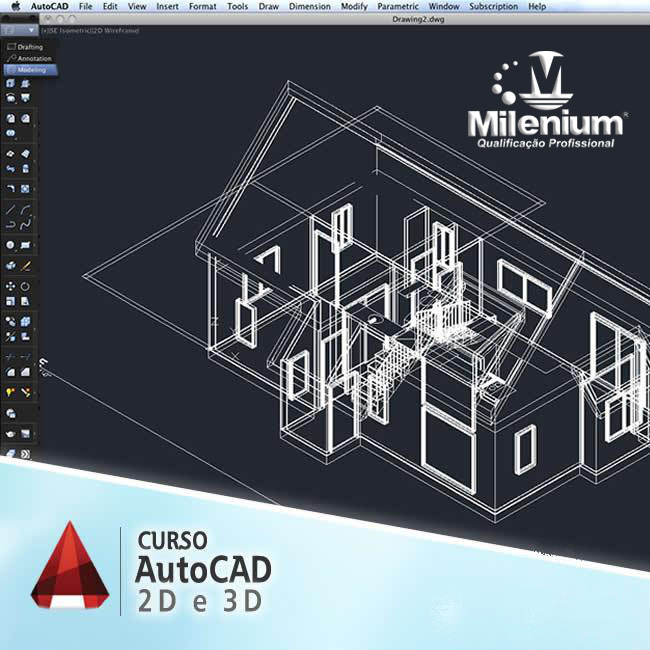Select the highlighted Modeling workspace
This screenshot has width=650, height=650.
31,70
